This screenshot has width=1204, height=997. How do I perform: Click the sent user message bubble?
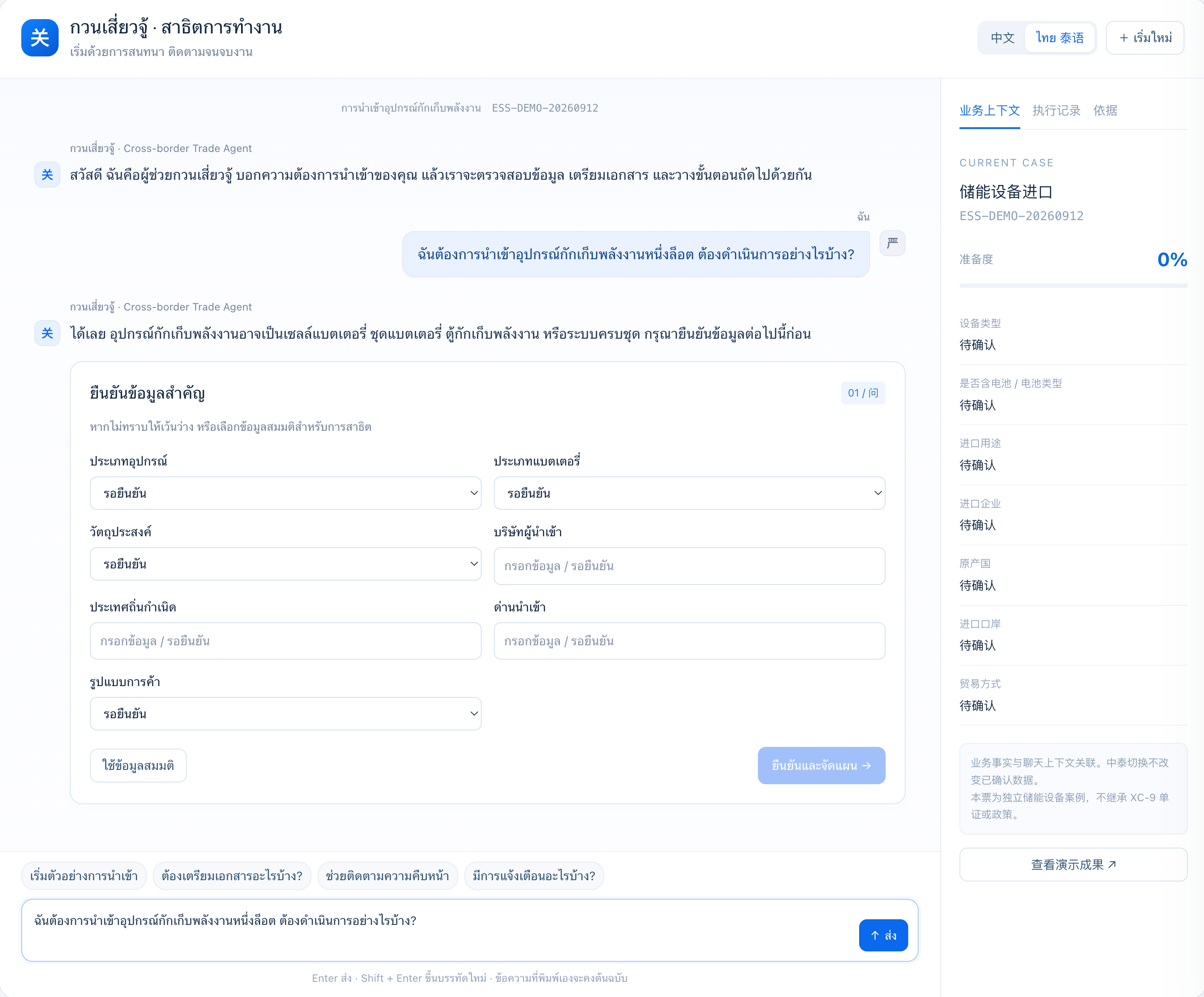click(x=636, y=254)
